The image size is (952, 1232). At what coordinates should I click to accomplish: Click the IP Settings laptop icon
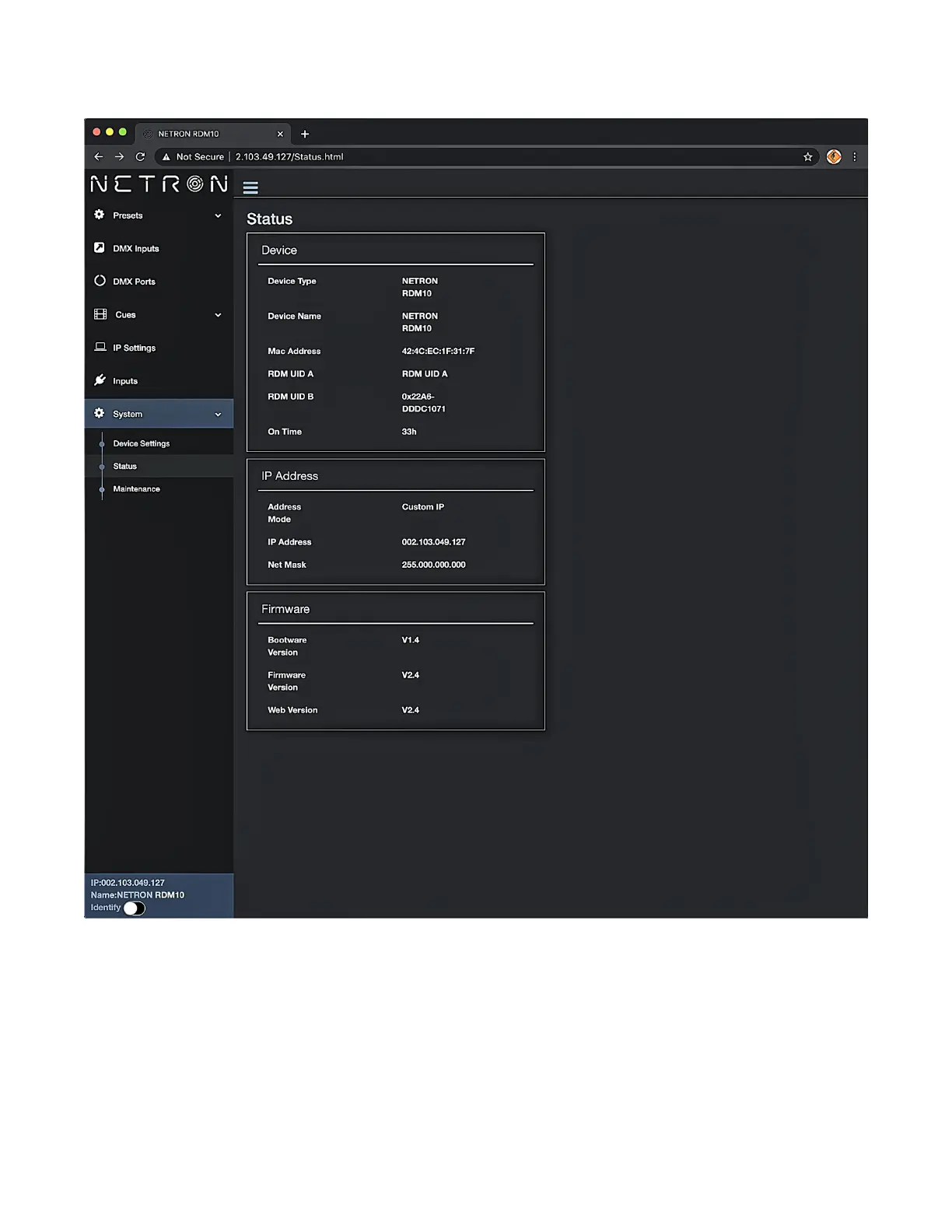click(x=100, y=347)
